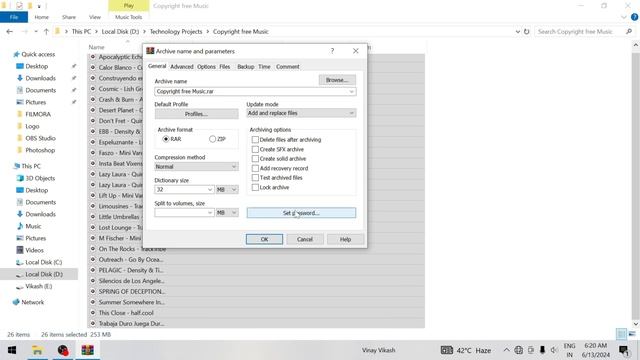
Task: Expand the Explorer ribbon chevron
Action: [624, 17]
